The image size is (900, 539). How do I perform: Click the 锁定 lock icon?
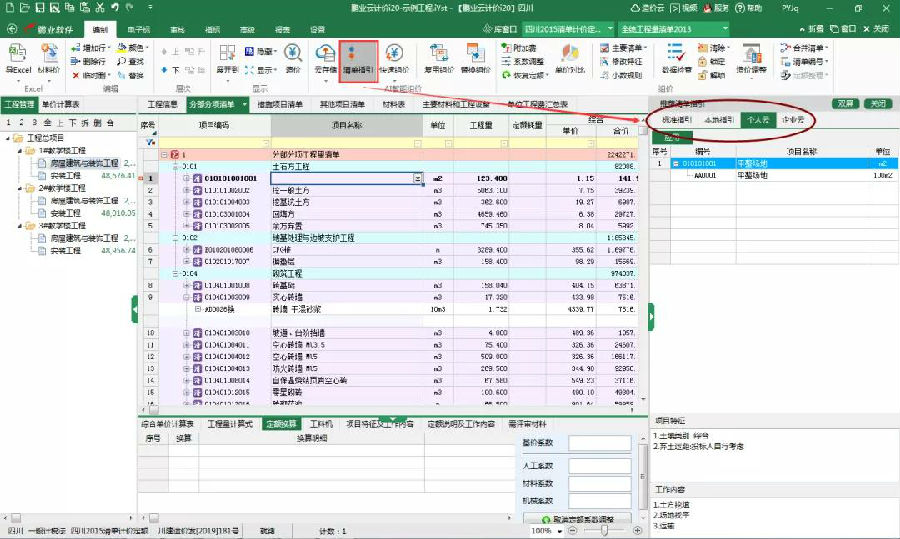tap(712, 61)
